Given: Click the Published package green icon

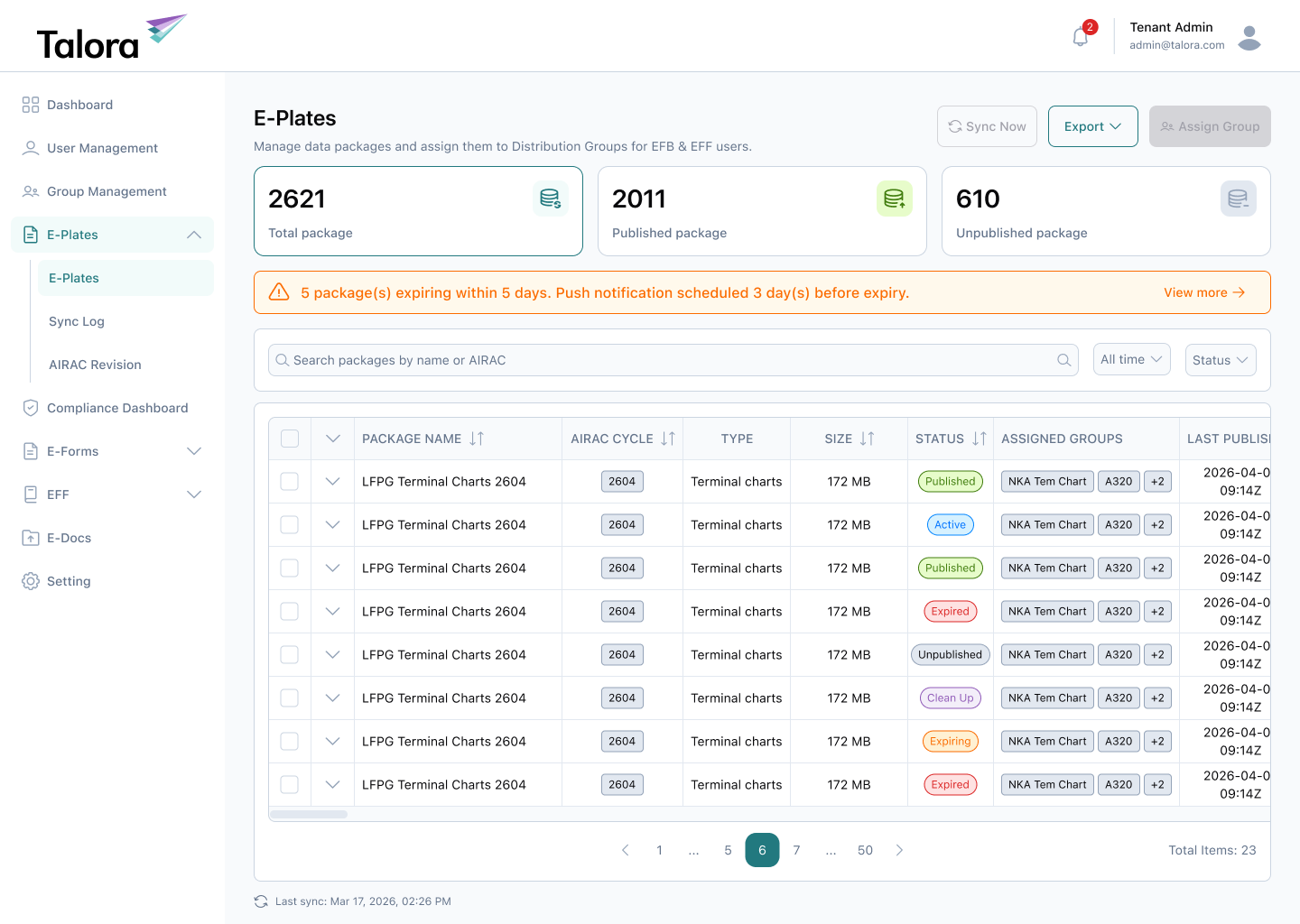Looking at the screenshot, I should (x=895, y=199).
